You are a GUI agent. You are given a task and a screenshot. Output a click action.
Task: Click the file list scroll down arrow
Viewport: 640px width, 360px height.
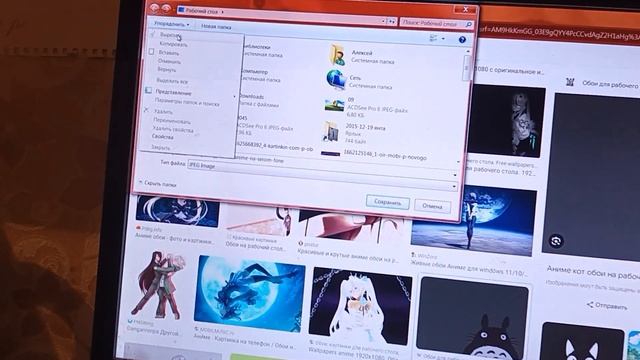[458, 162]
